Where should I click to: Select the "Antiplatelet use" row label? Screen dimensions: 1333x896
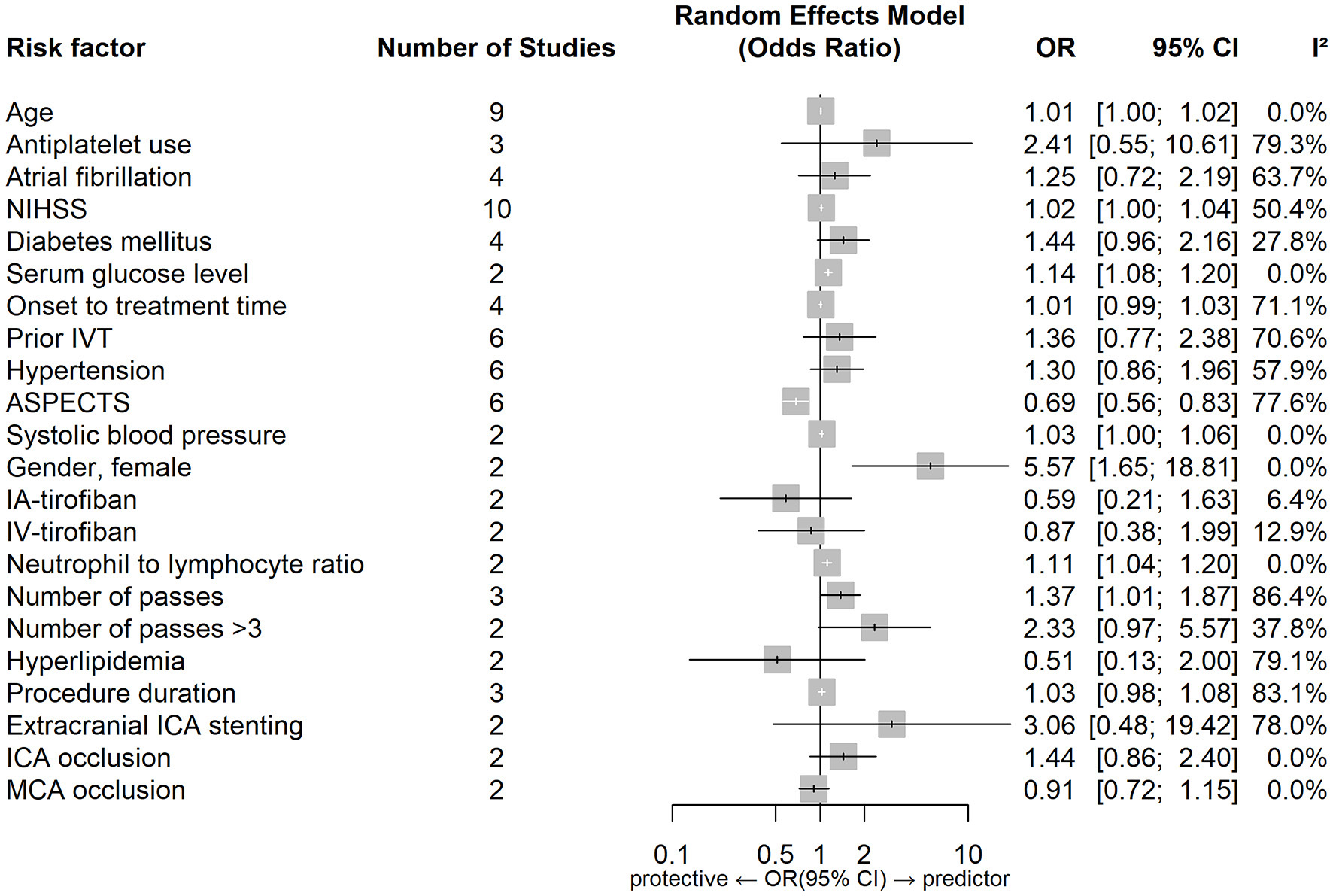[99, 144]
